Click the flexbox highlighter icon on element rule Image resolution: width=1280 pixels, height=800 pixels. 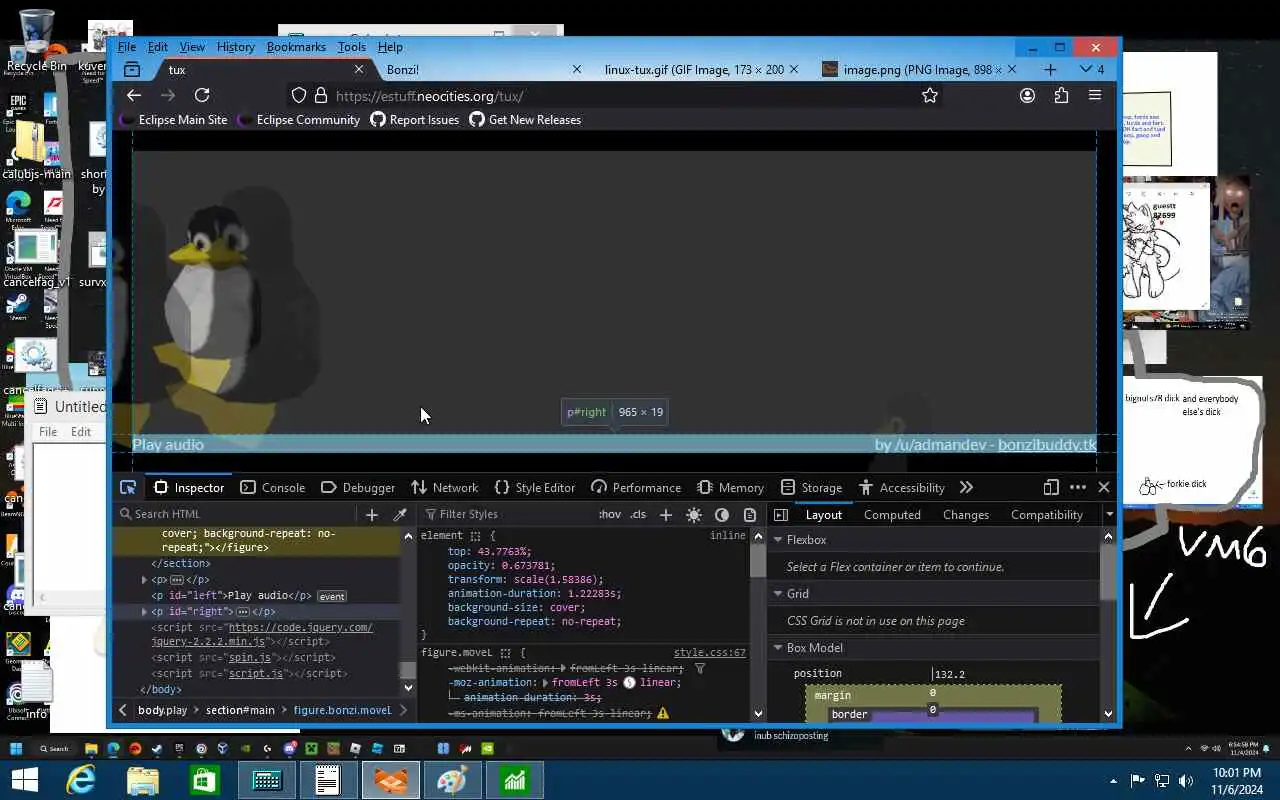[x=477, y=536]
